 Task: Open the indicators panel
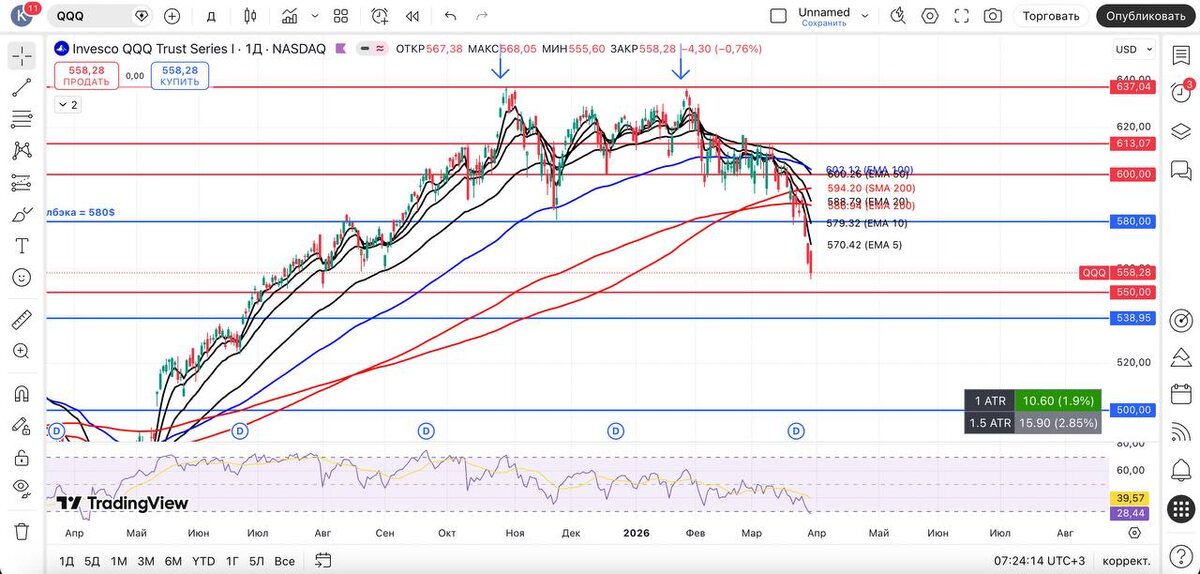290,16
